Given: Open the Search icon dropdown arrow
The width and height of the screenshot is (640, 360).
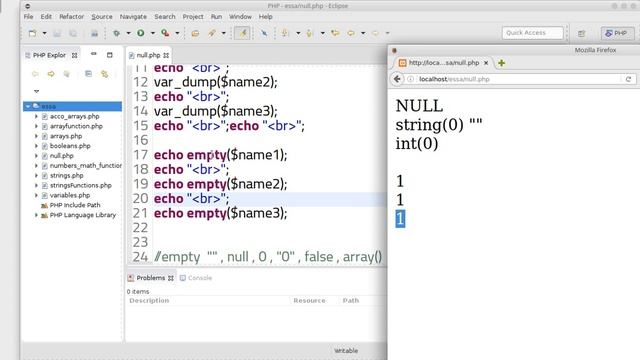Looking at the screenshot, I should coord(223,33).
